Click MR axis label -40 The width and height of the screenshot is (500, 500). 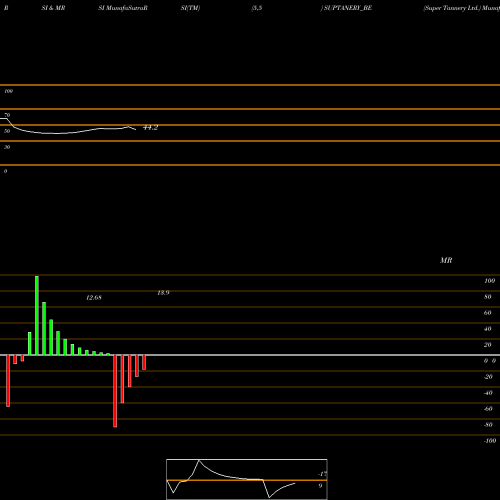488,393
